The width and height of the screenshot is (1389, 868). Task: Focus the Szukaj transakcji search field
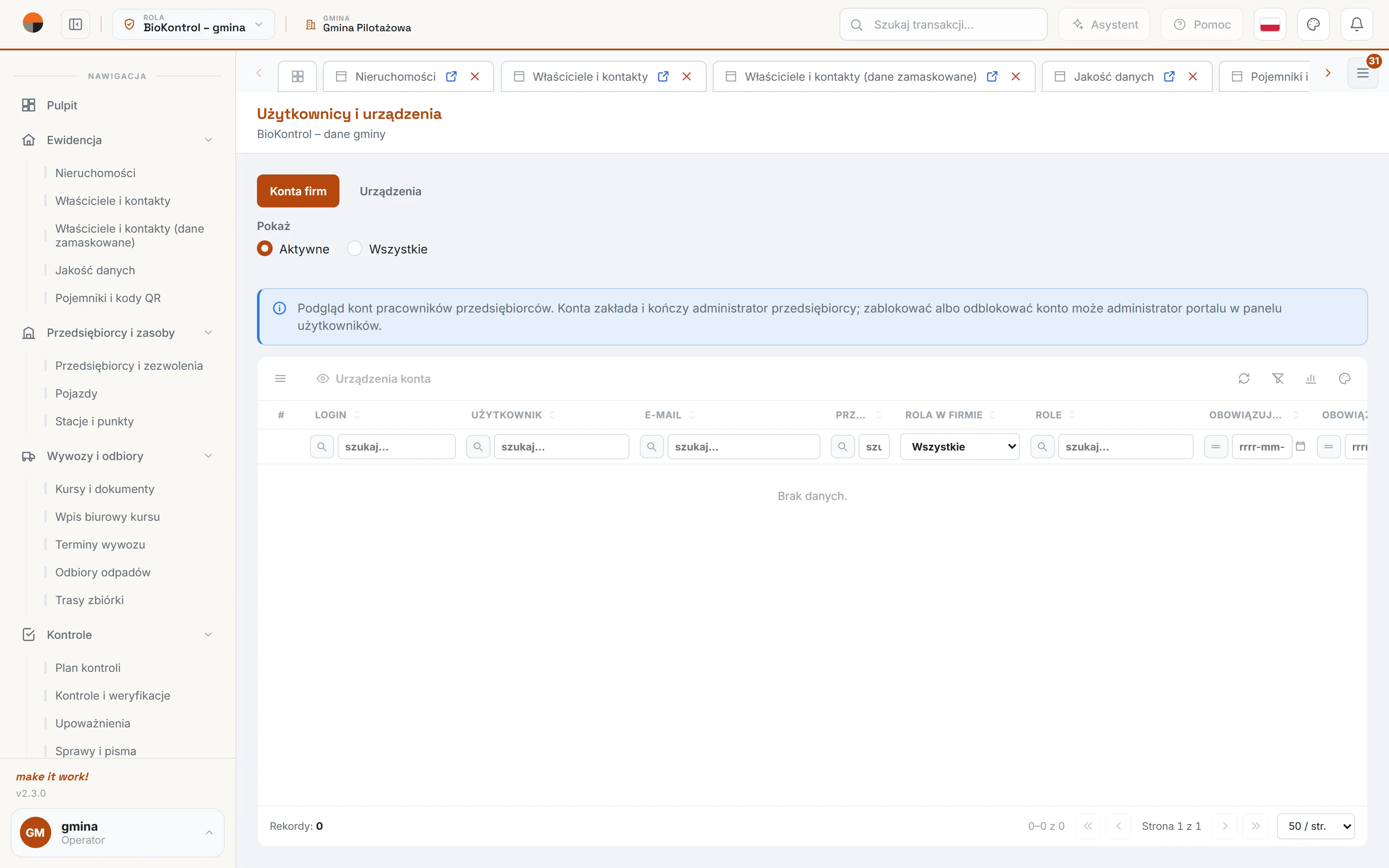coord(944,25)
